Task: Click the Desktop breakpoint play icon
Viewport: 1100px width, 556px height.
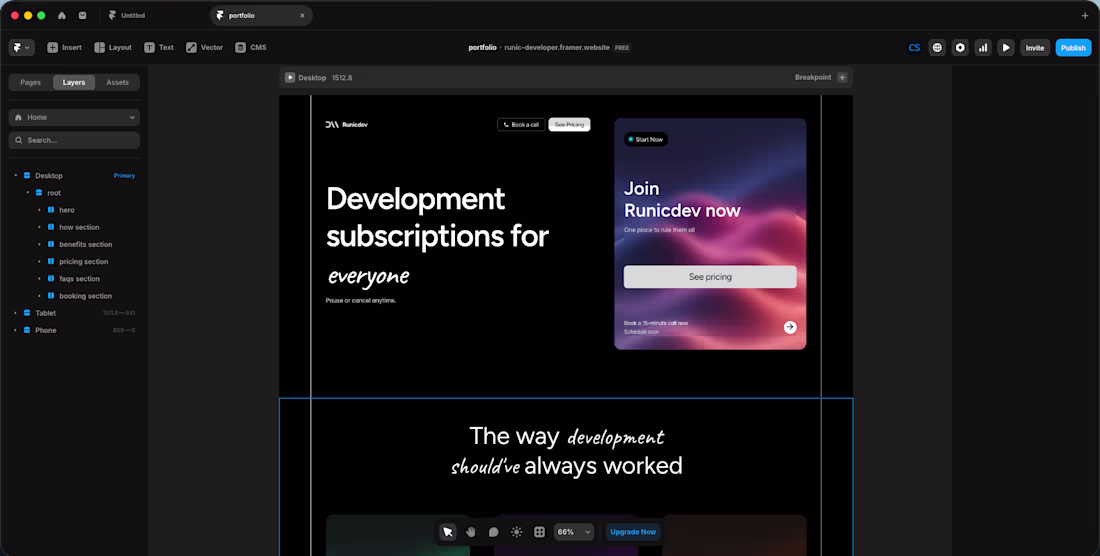Action: click(x=290, y=77)
